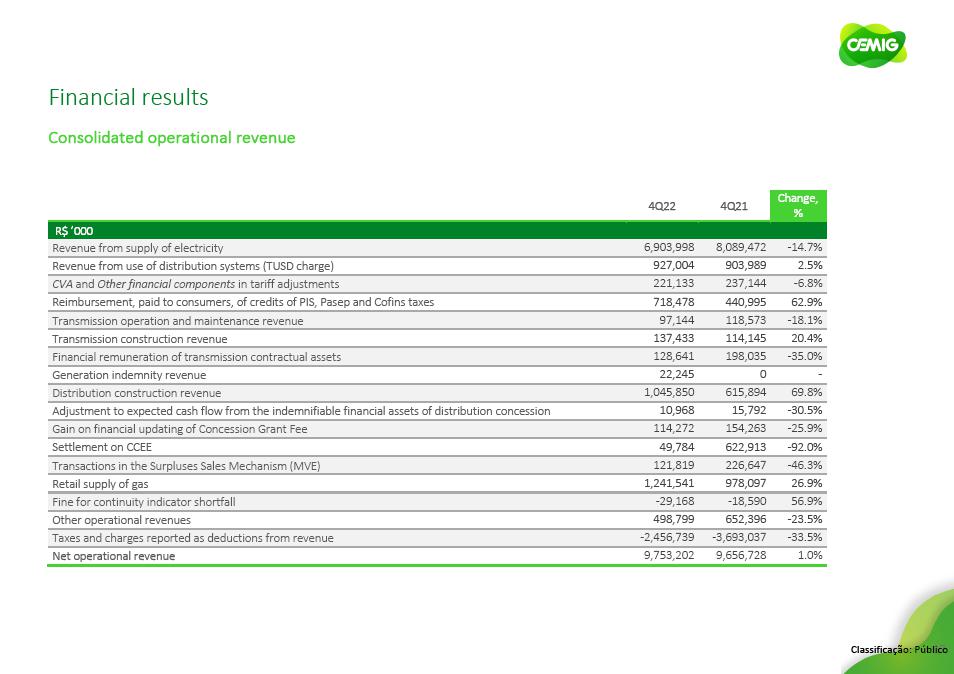Click the CEMIG logo
Screen dimensions: 954x674
(x=872, y=46)
